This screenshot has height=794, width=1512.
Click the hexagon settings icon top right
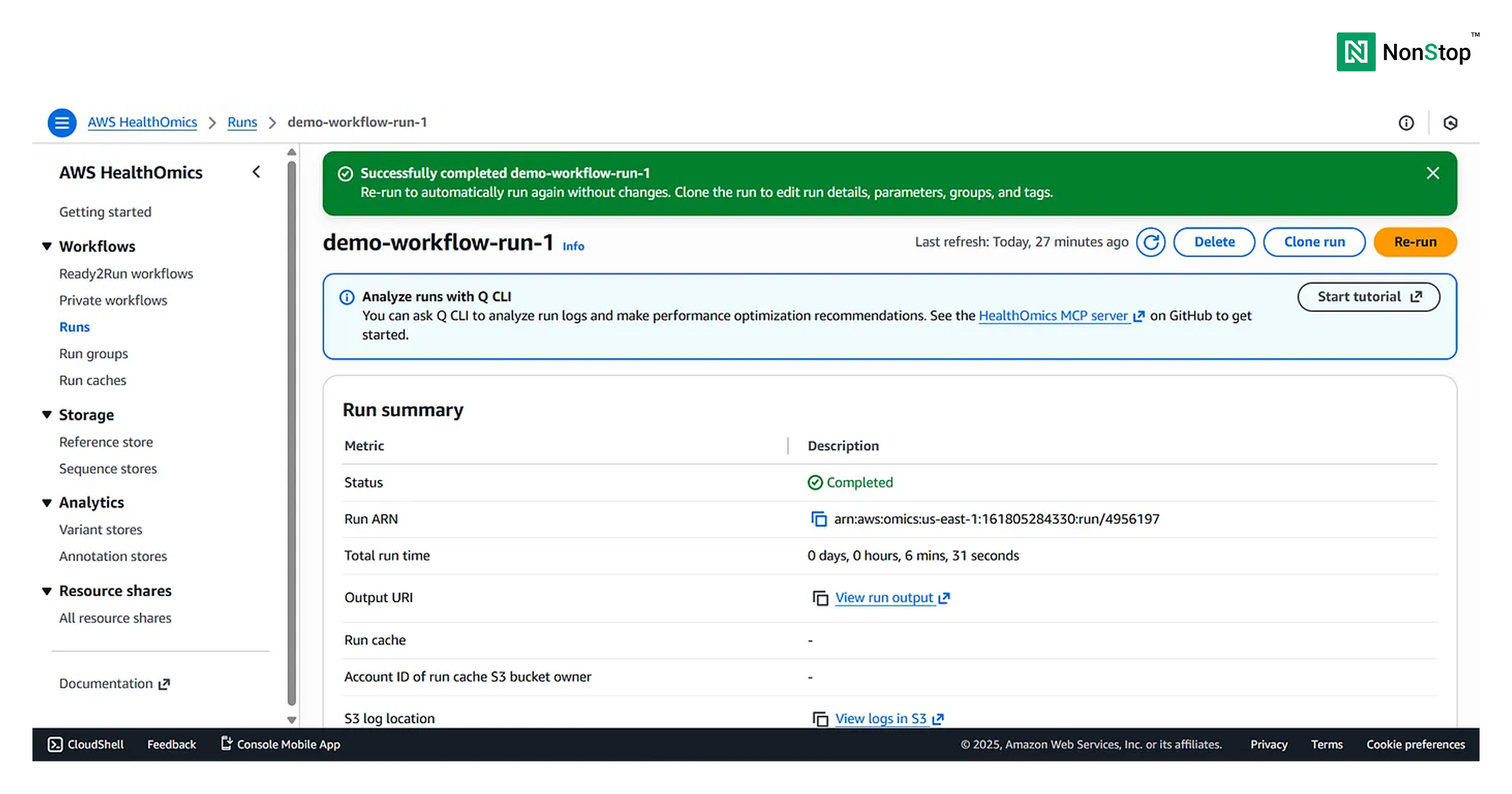coord(1450,123)
